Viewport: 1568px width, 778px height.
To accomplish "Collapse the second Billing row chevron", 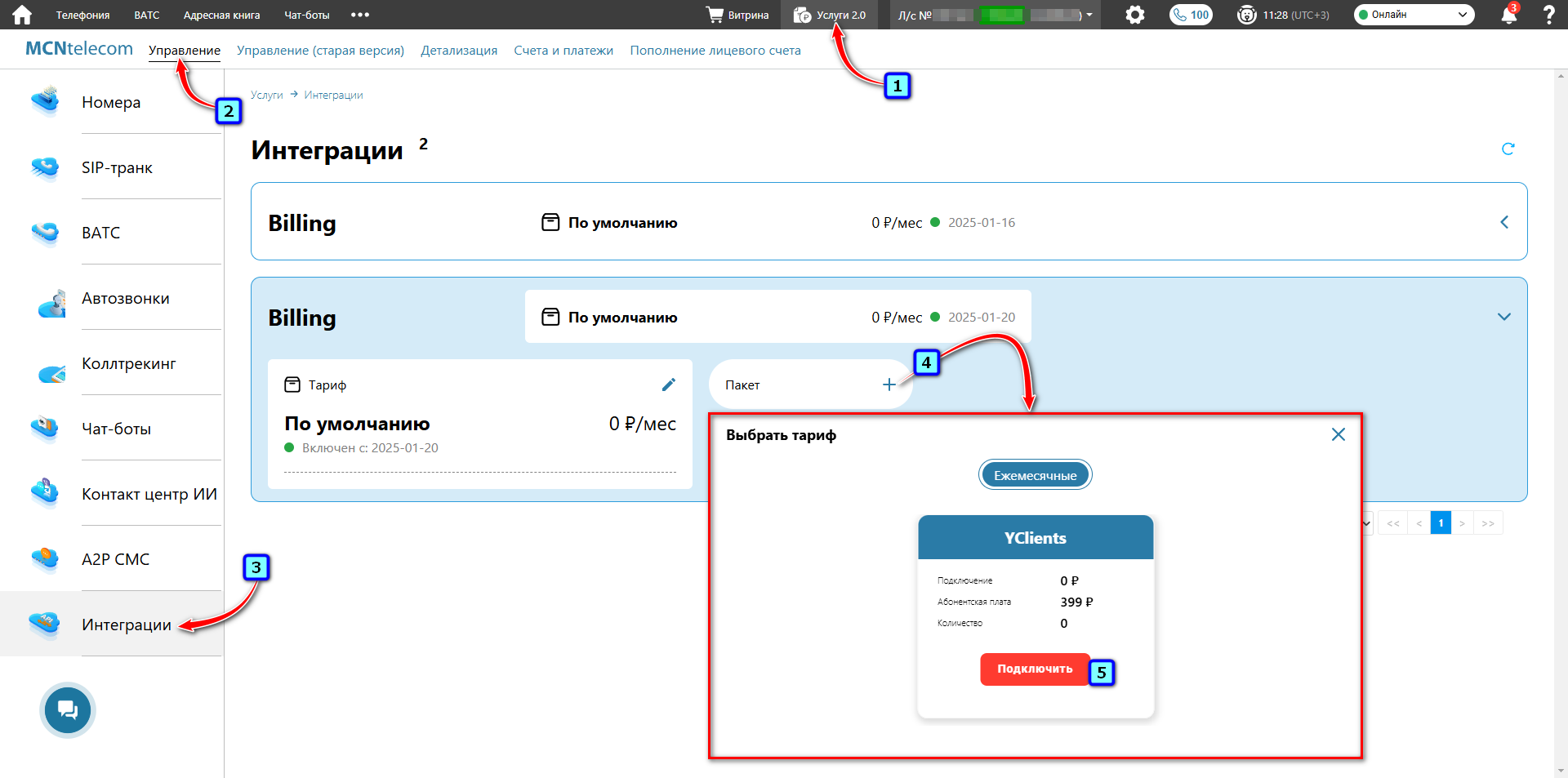I will (x=1504, y=317).
